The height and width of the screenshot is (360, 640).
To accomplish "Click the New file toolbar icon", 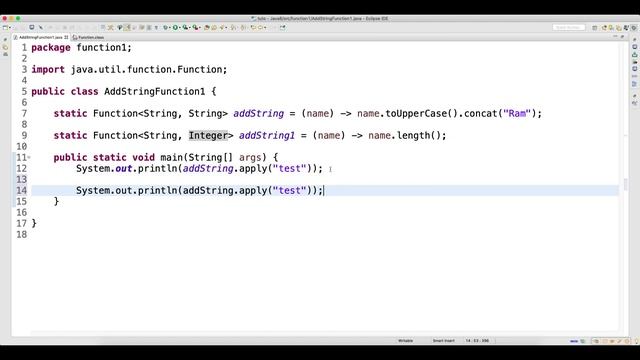I will point(5,28).
